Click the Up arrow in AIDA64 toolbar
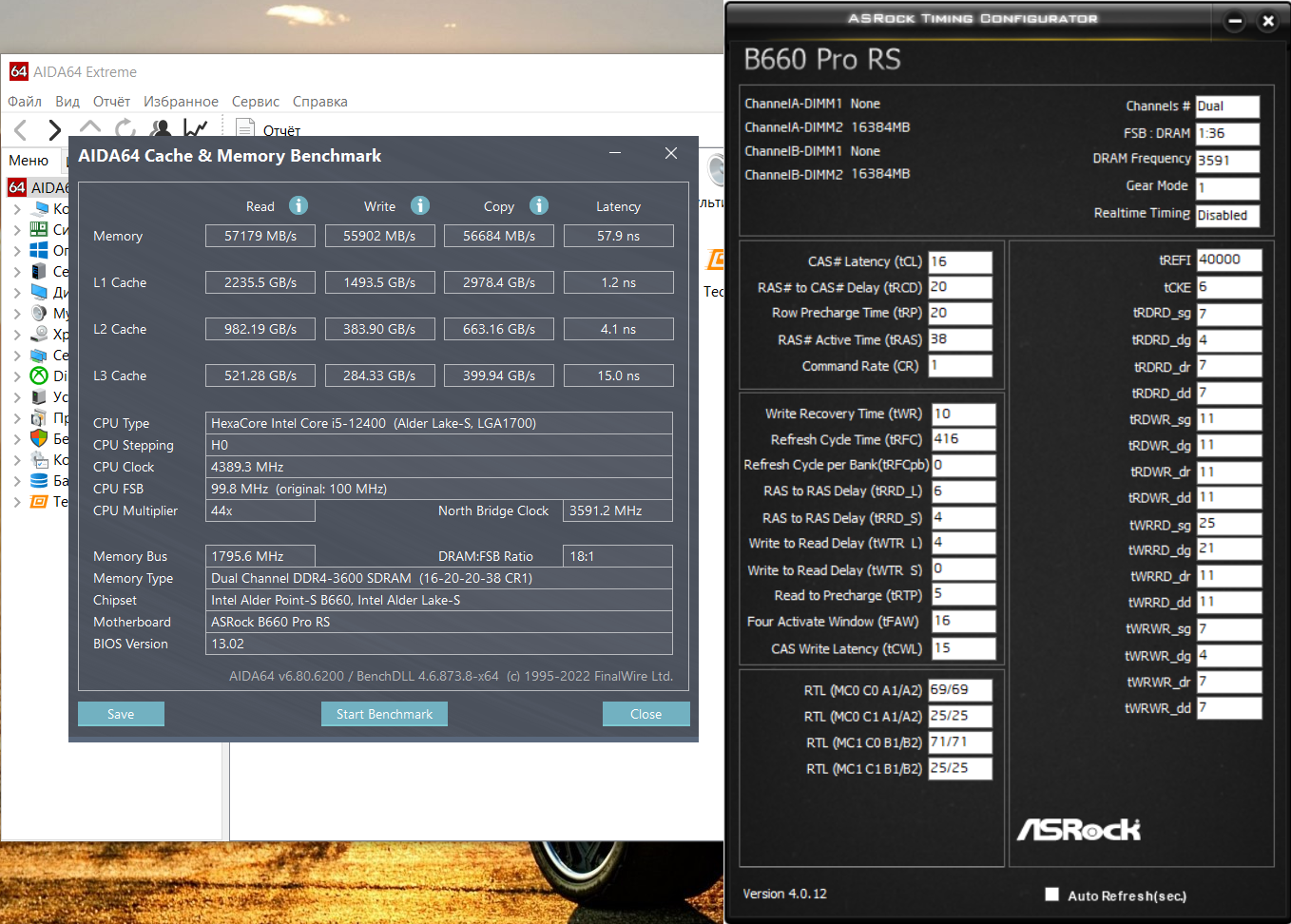 coord(90,126)
